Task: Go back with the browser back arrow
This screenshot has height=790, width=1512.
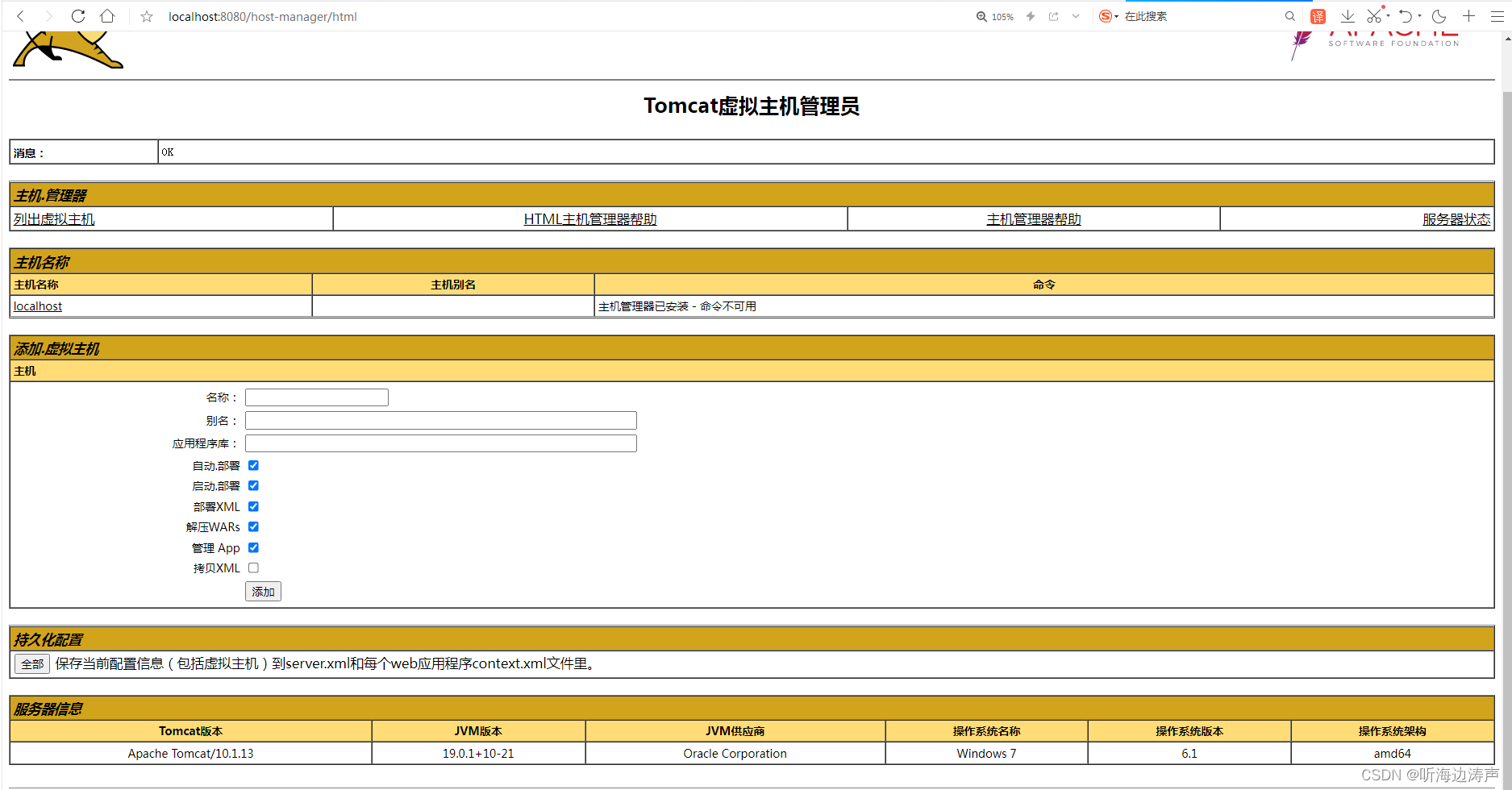Action: coord(21,16)
